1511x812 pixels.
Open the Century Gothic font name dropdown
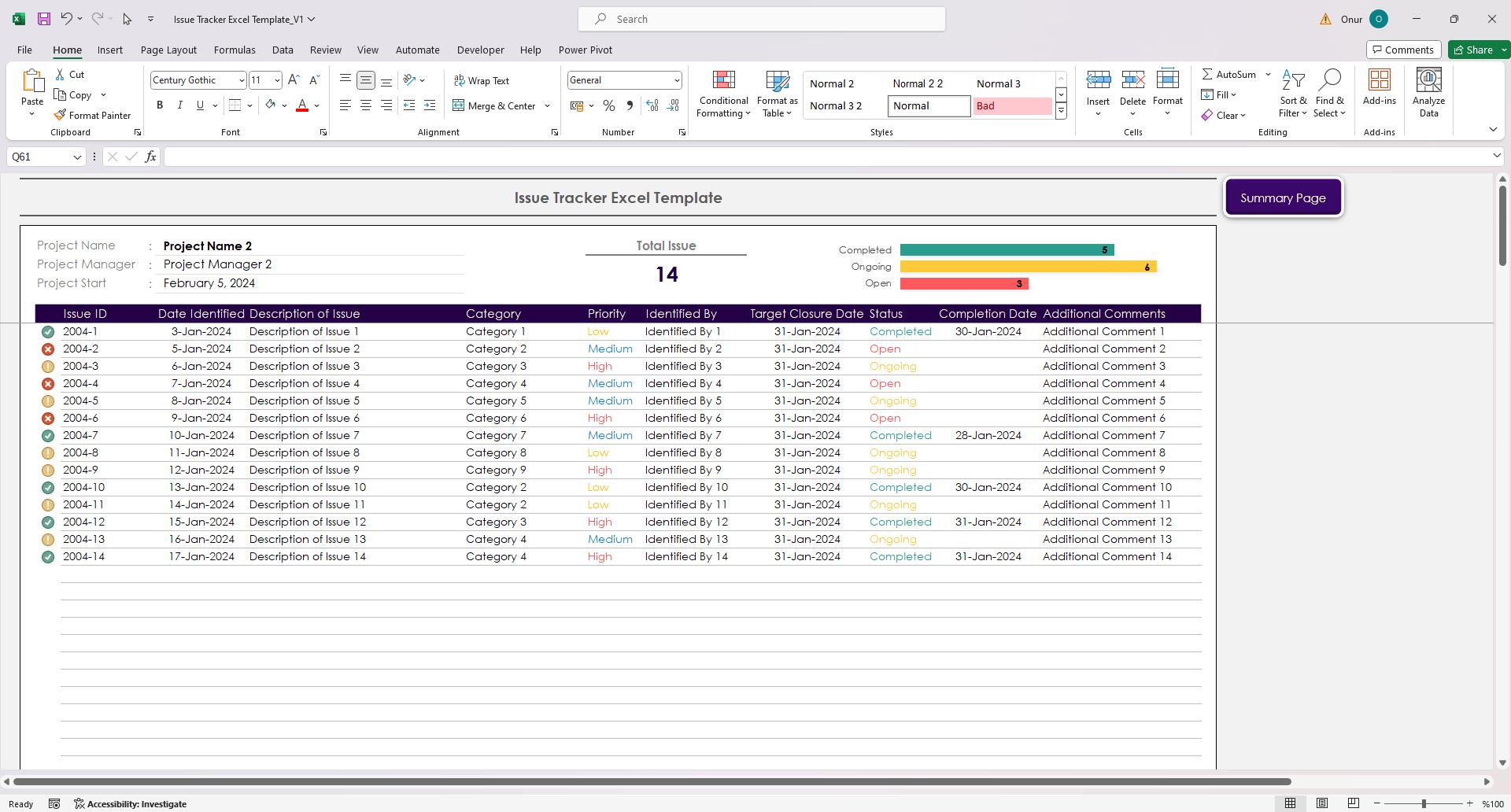241,80
